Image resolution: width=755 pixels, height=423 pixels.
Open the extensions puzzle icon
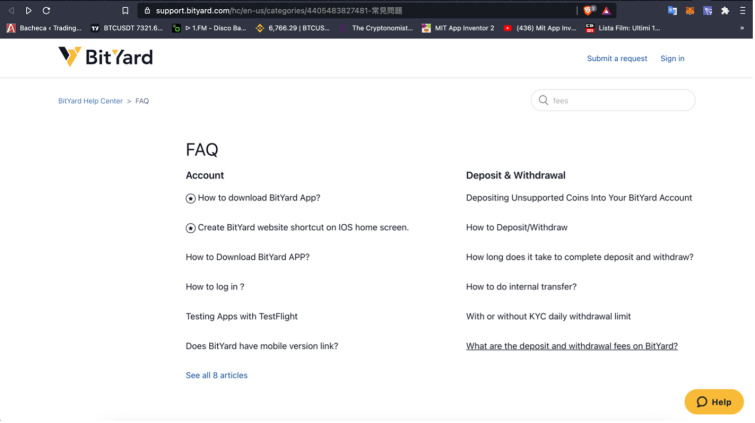coord(725,11)
